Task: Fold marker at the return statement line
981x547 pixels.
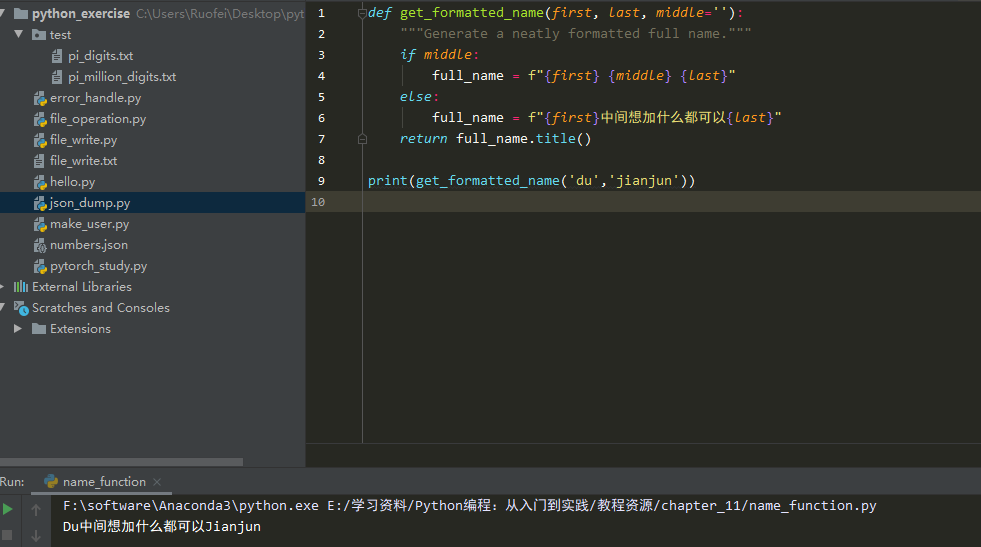Action: point(362,139)
